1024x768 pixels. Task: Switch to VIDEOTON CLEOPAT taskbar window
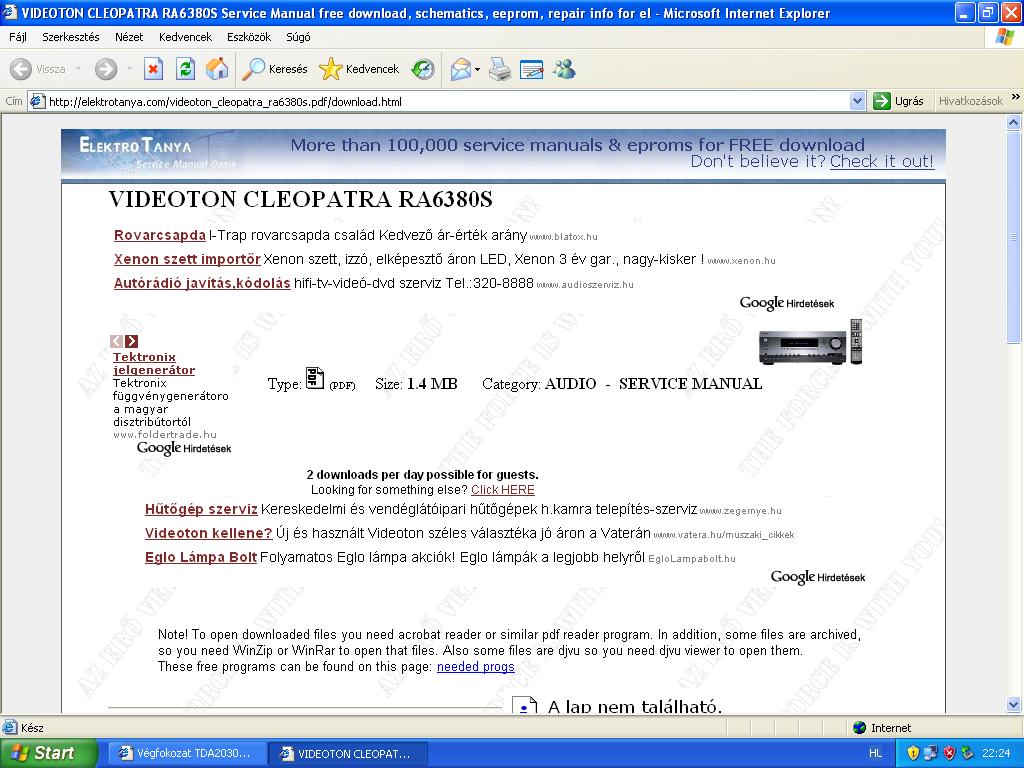pyautogui.click(x=348, y=753)
